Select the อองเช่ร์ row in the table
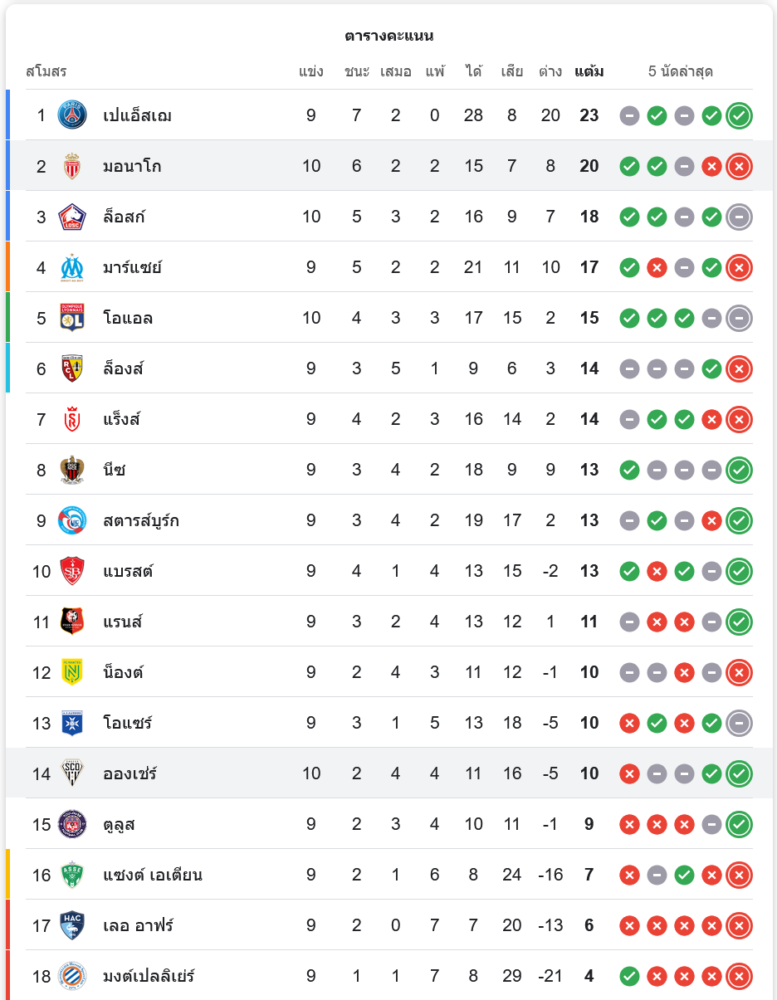This screenshot has width=777, height=1000. 389,774
